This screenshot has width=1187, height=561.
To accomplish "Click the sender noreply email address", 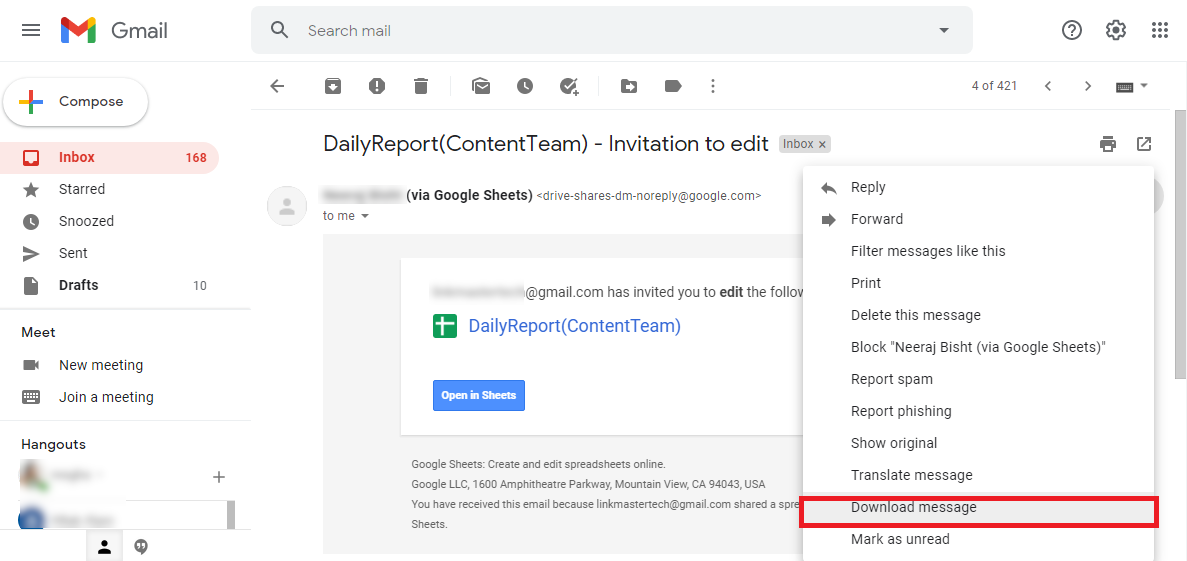I will tap(649, 196).
